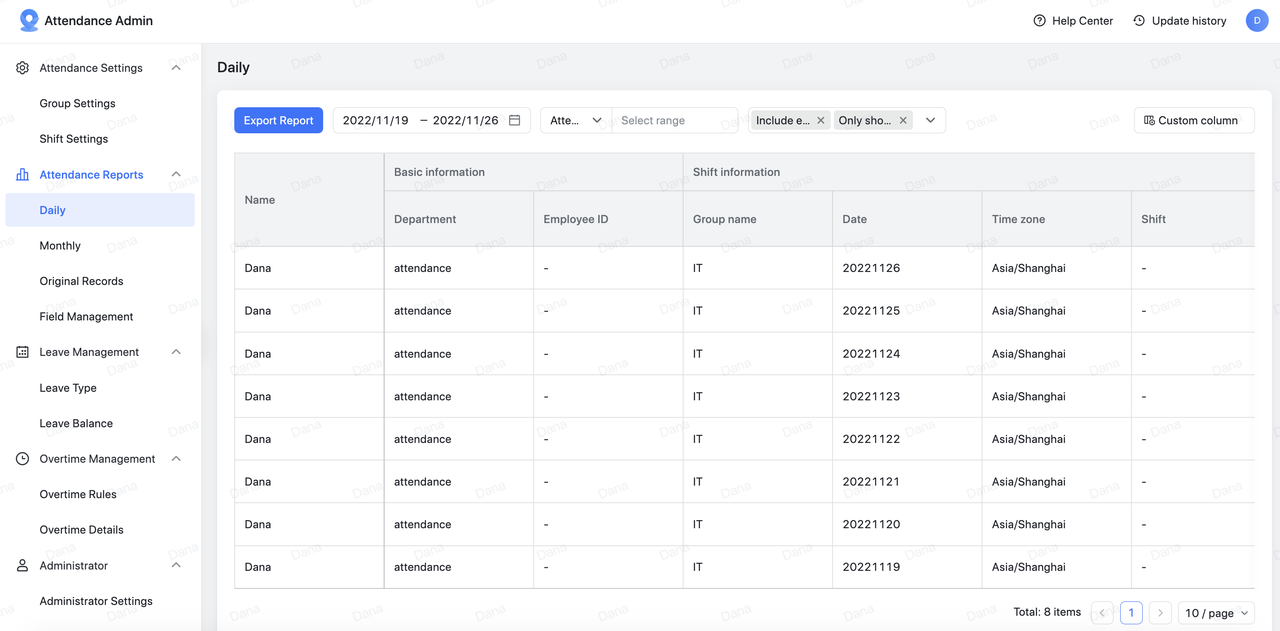Image resolution: width=1280 pixels, height=631 pixels.
Task: Expand the filter tags dropdown arrow
Action: pos(930,120)
